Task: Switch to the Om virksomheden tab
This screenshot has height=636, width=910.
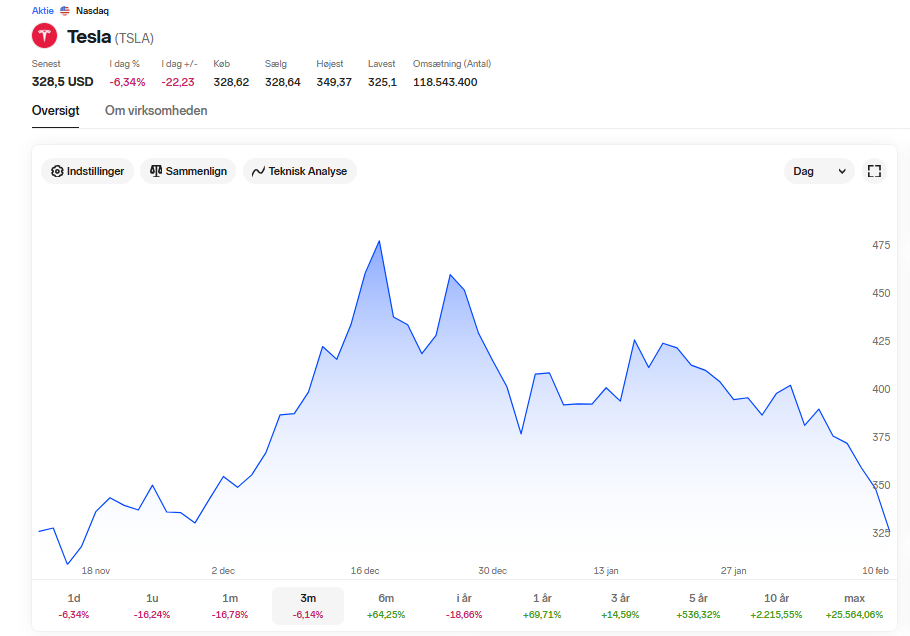Action: 156,110
